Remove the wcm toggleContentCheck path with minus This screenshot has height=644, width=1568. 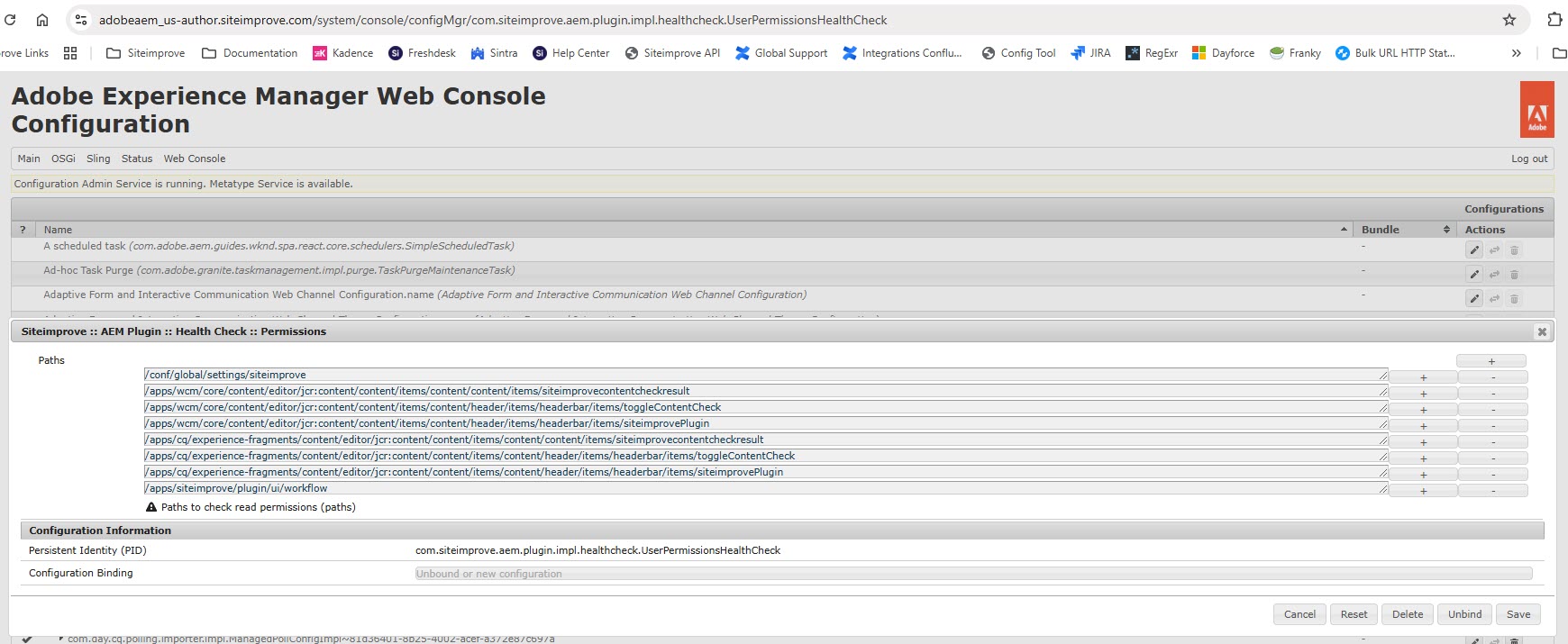(1493, 410)
